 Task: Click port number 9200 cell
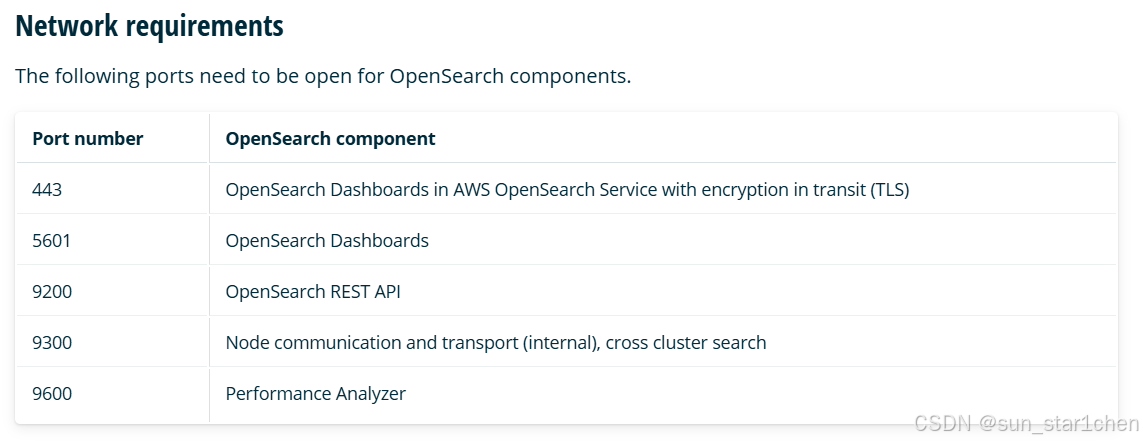tap(52, 292)
